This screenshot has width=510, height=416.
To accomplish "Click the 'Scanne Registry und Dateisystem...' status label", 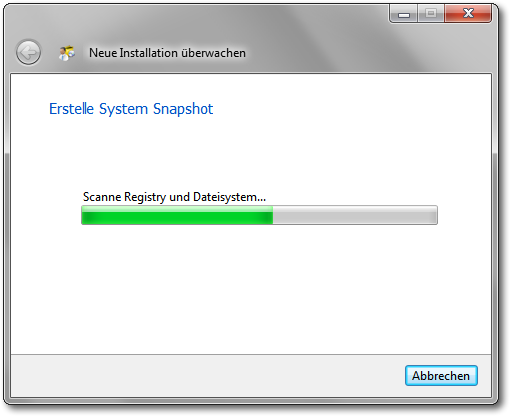I will coord(174,197).
